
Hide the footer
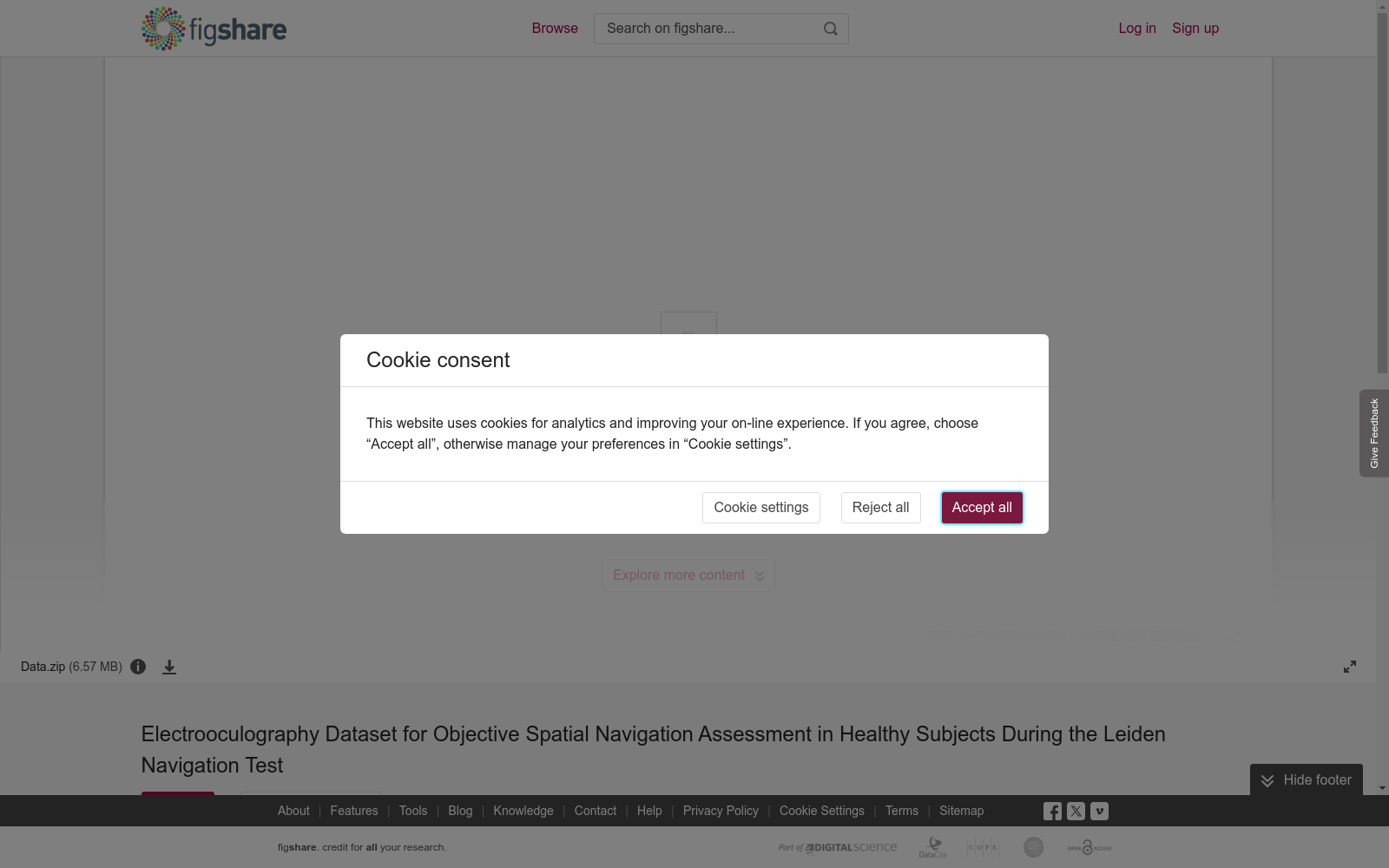pyautogui.click(x=1307, y=779)
